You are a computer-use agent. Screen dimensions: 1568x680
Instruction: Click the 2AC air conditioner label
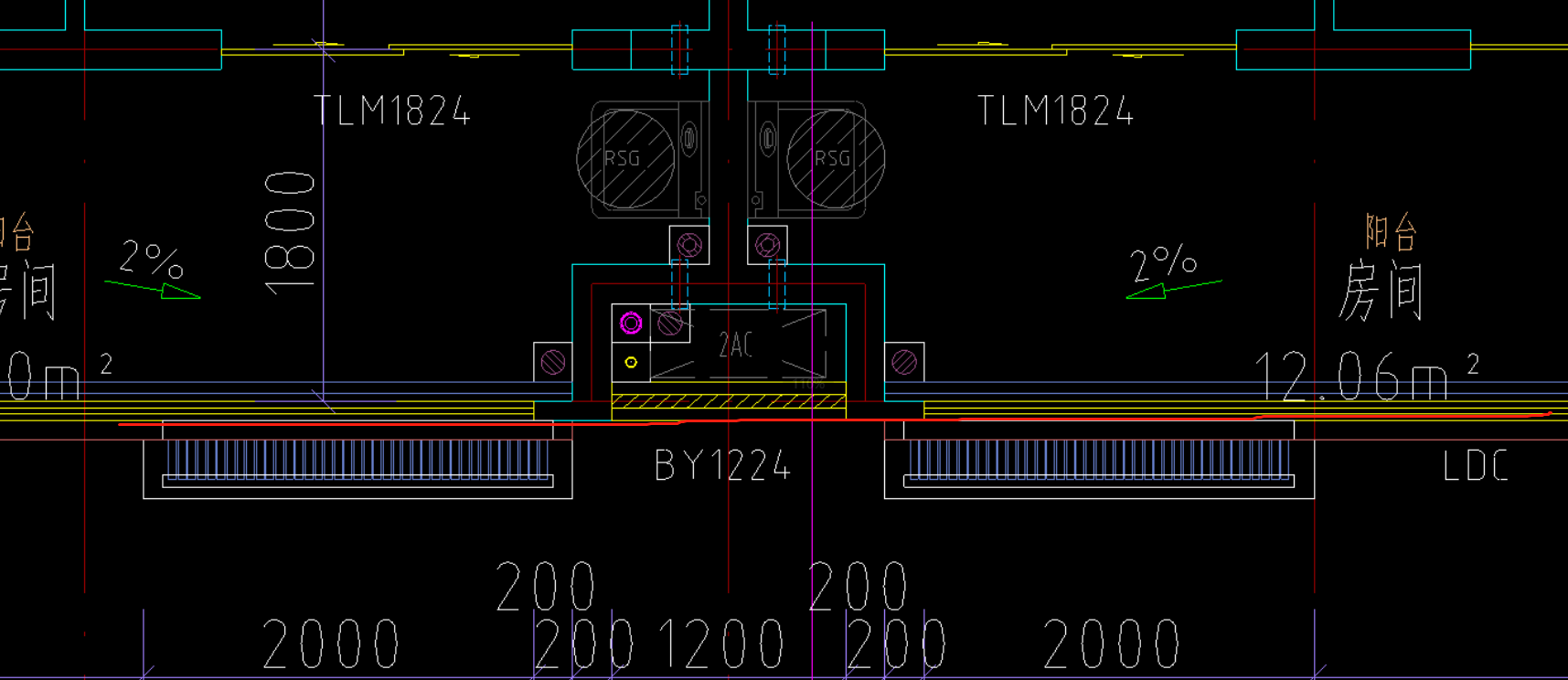(x=736, y=345)
